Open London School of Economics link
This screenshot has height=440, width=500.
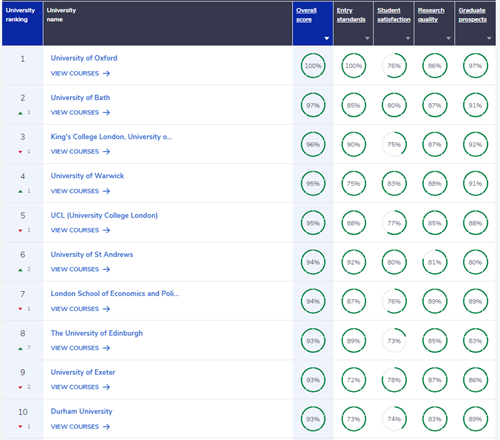coord(115,293)
